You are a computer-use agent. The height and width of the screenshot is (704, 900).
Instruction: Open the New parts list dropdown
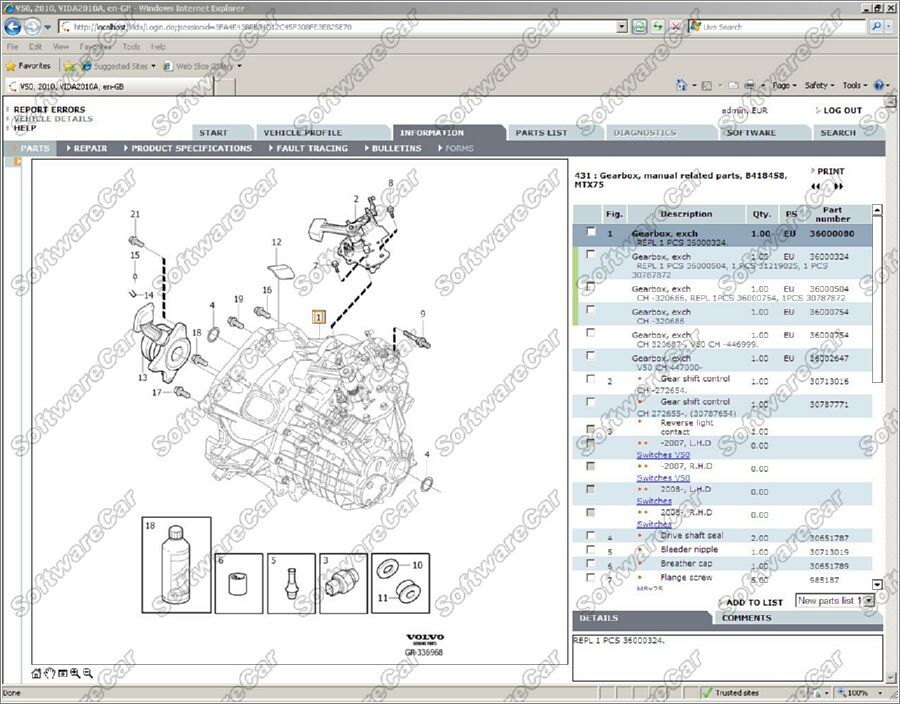point(867,600)
